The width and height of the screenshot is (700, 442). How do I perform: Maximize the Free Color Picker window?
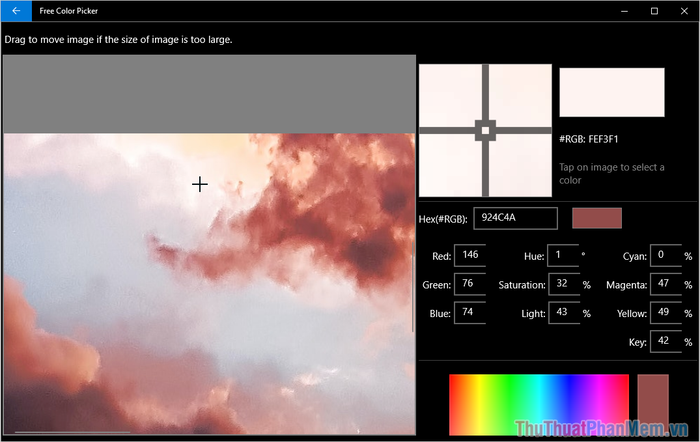click(654, 11)
